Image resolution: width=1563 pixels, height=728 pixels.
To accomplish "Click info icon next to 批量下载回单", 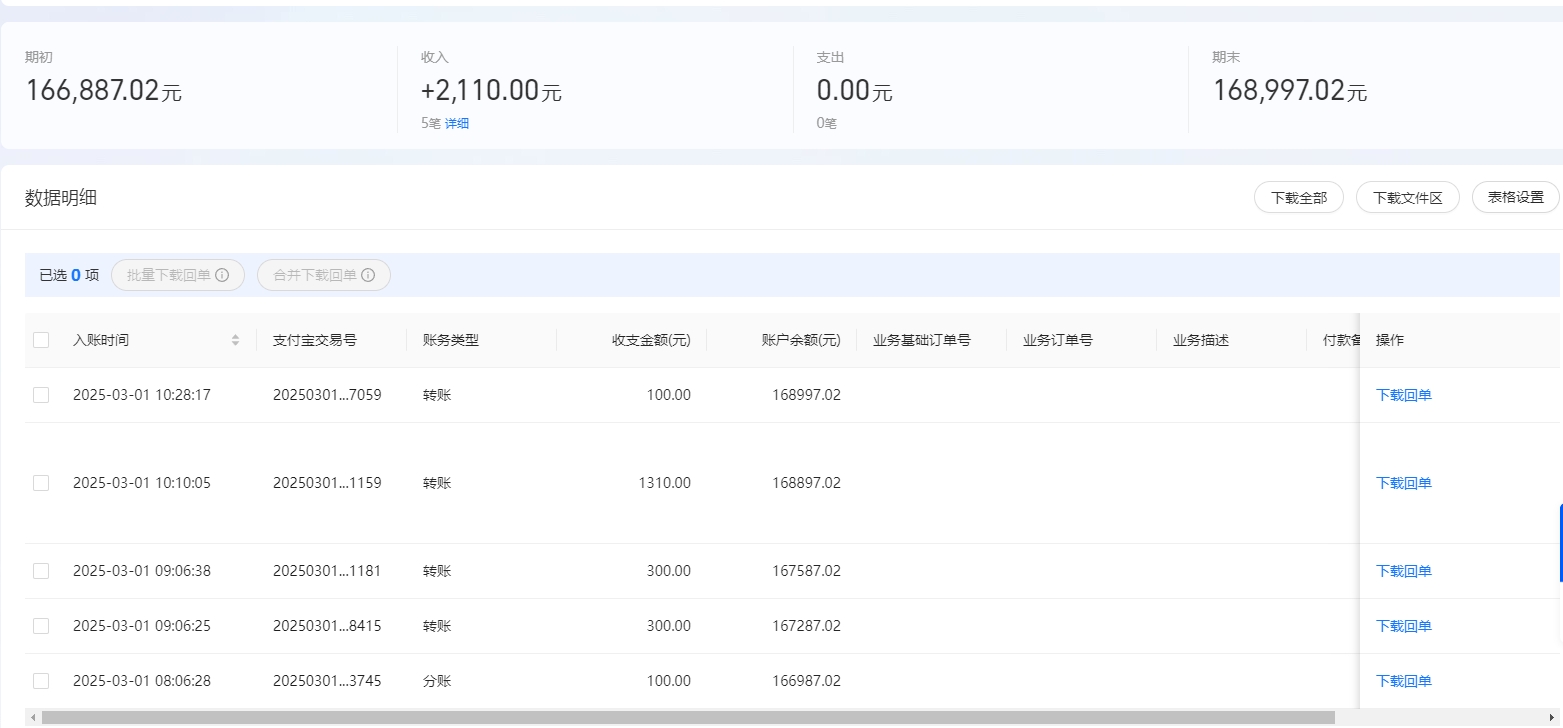I will click(223, 275).
